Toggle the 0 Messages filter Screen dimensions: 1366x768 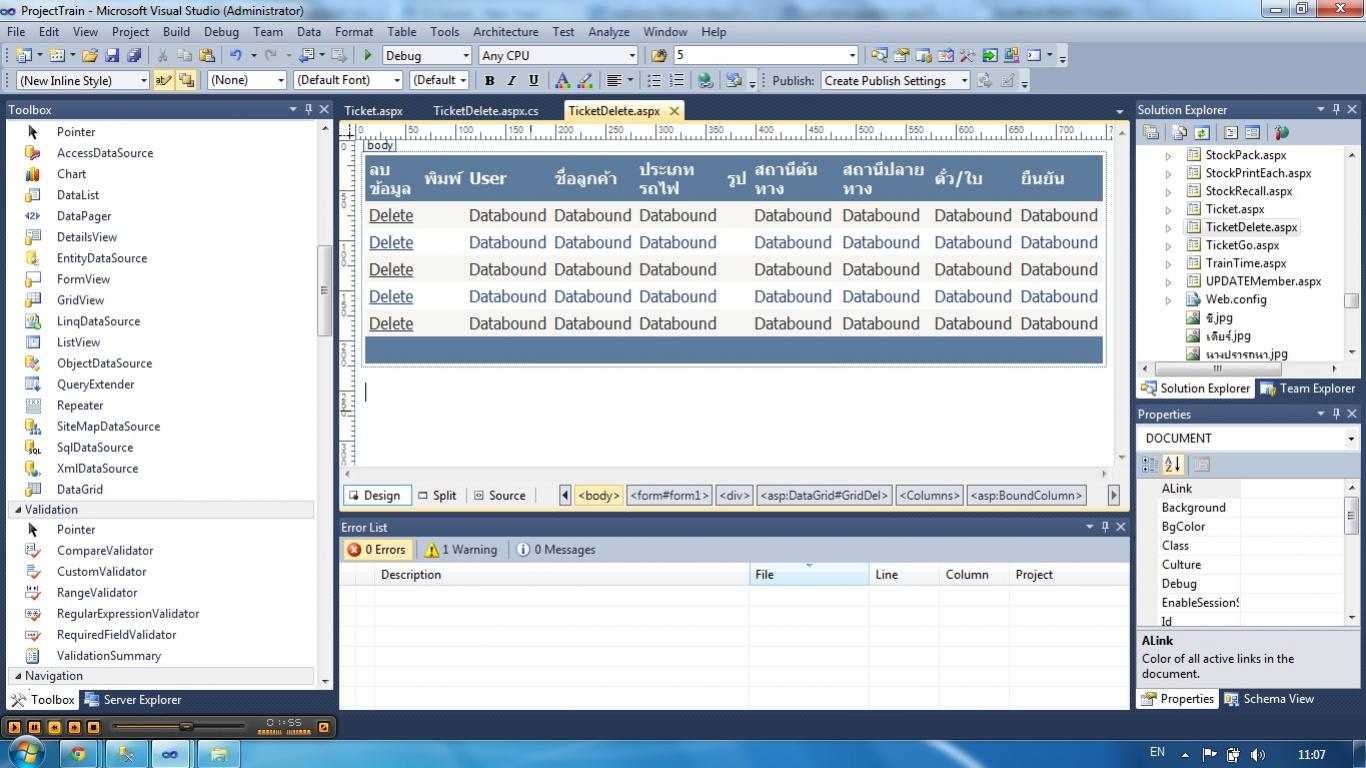coord(555,550)
